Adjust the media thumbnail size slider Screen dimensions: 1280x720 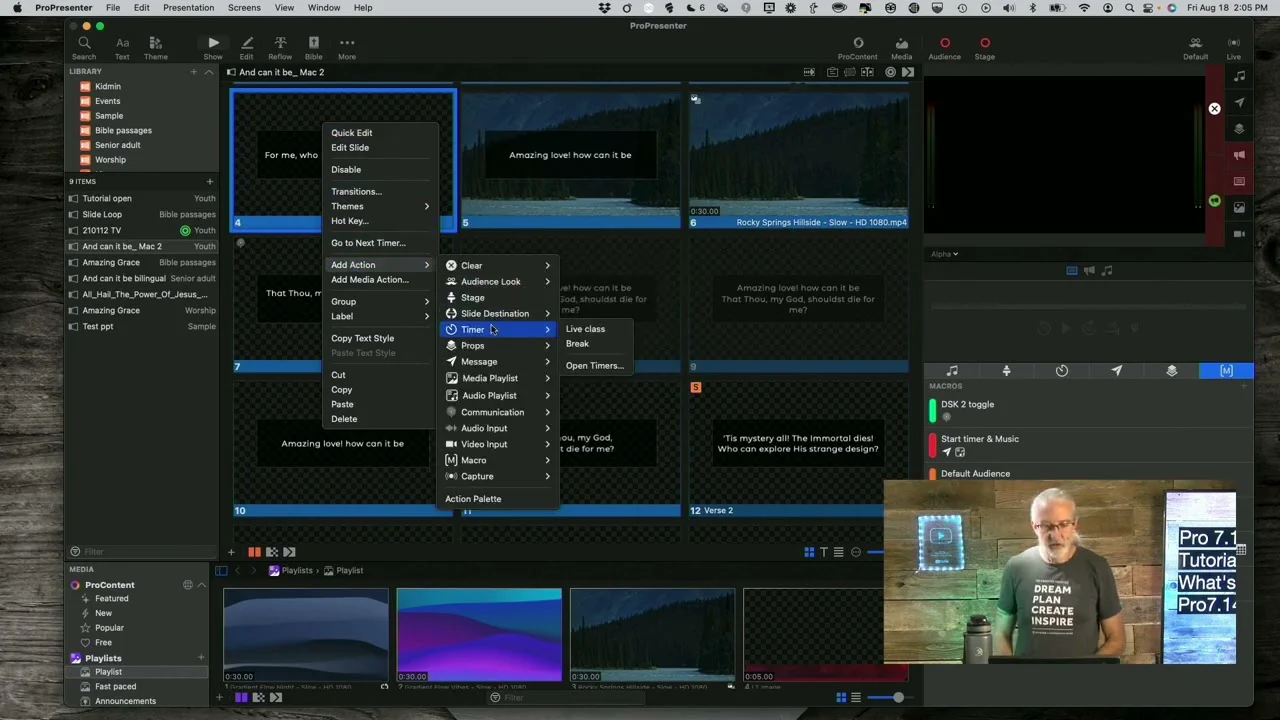(897, 698)
